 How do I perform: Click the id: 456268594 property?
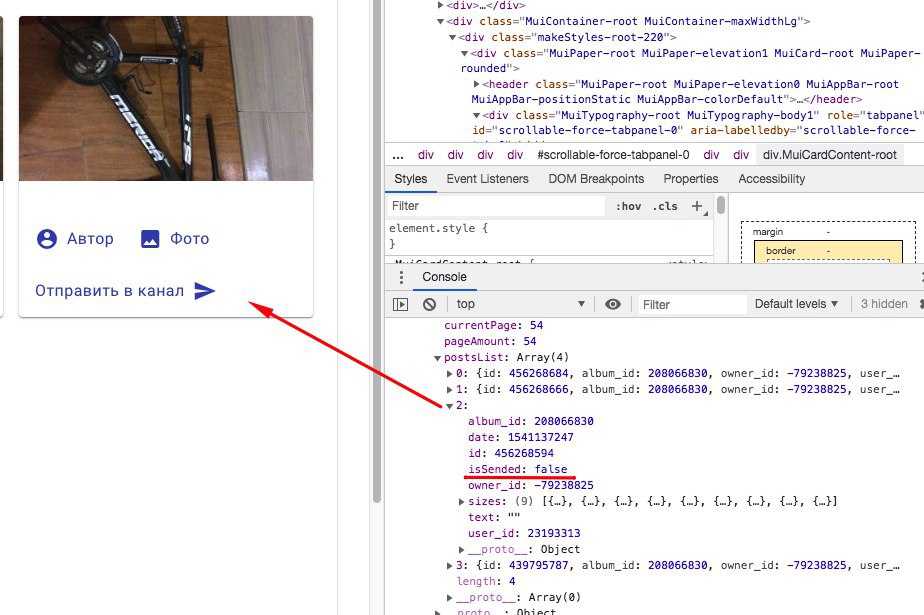pyautogui.click(x=510, y=454)
